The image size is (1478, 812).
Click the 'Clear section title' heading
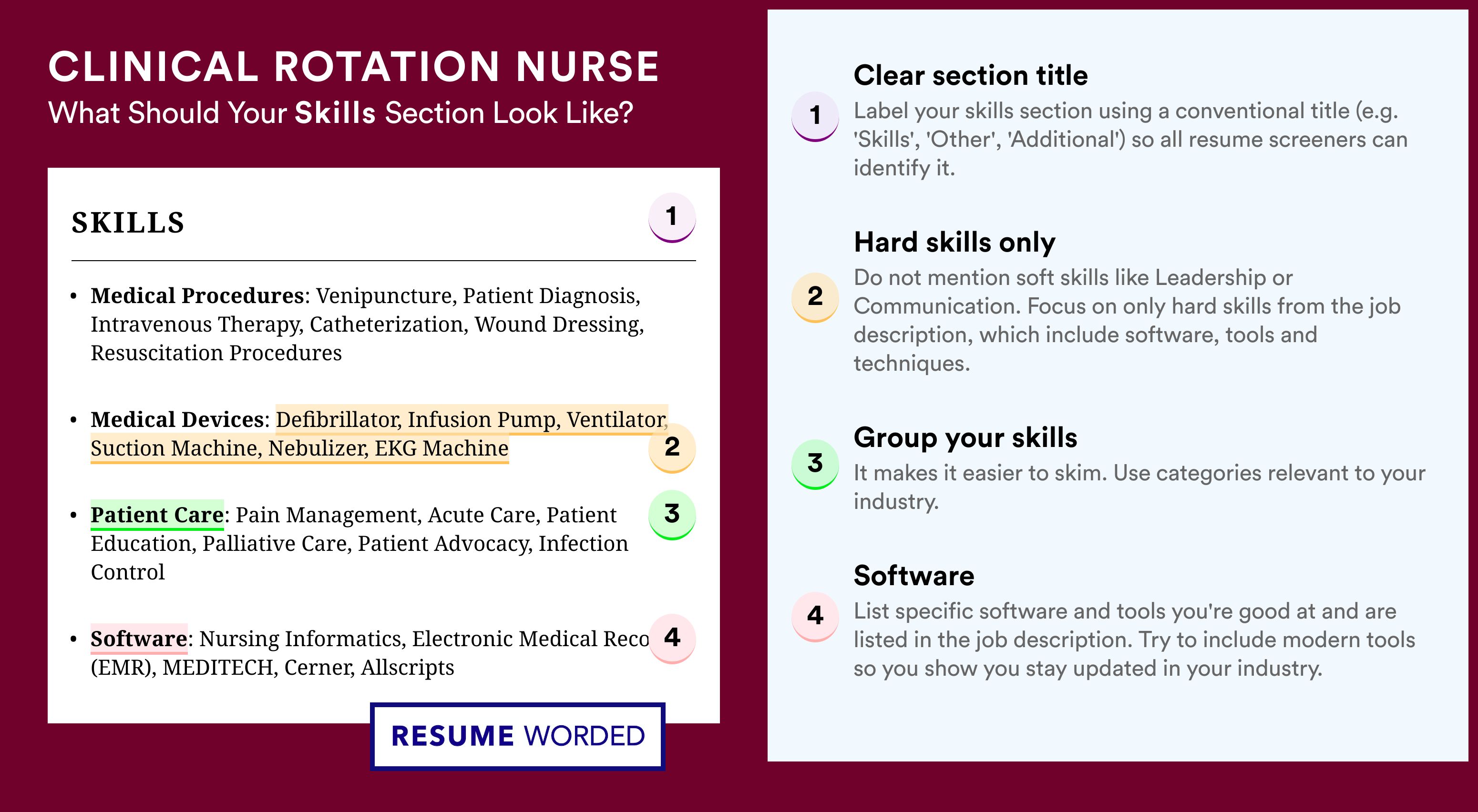pos(970,75)
